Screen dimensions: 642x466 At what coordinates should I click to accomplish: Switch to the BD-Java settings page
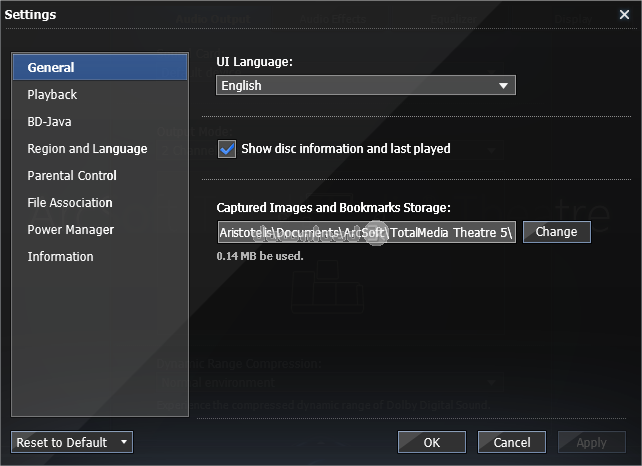click(50, 122)
